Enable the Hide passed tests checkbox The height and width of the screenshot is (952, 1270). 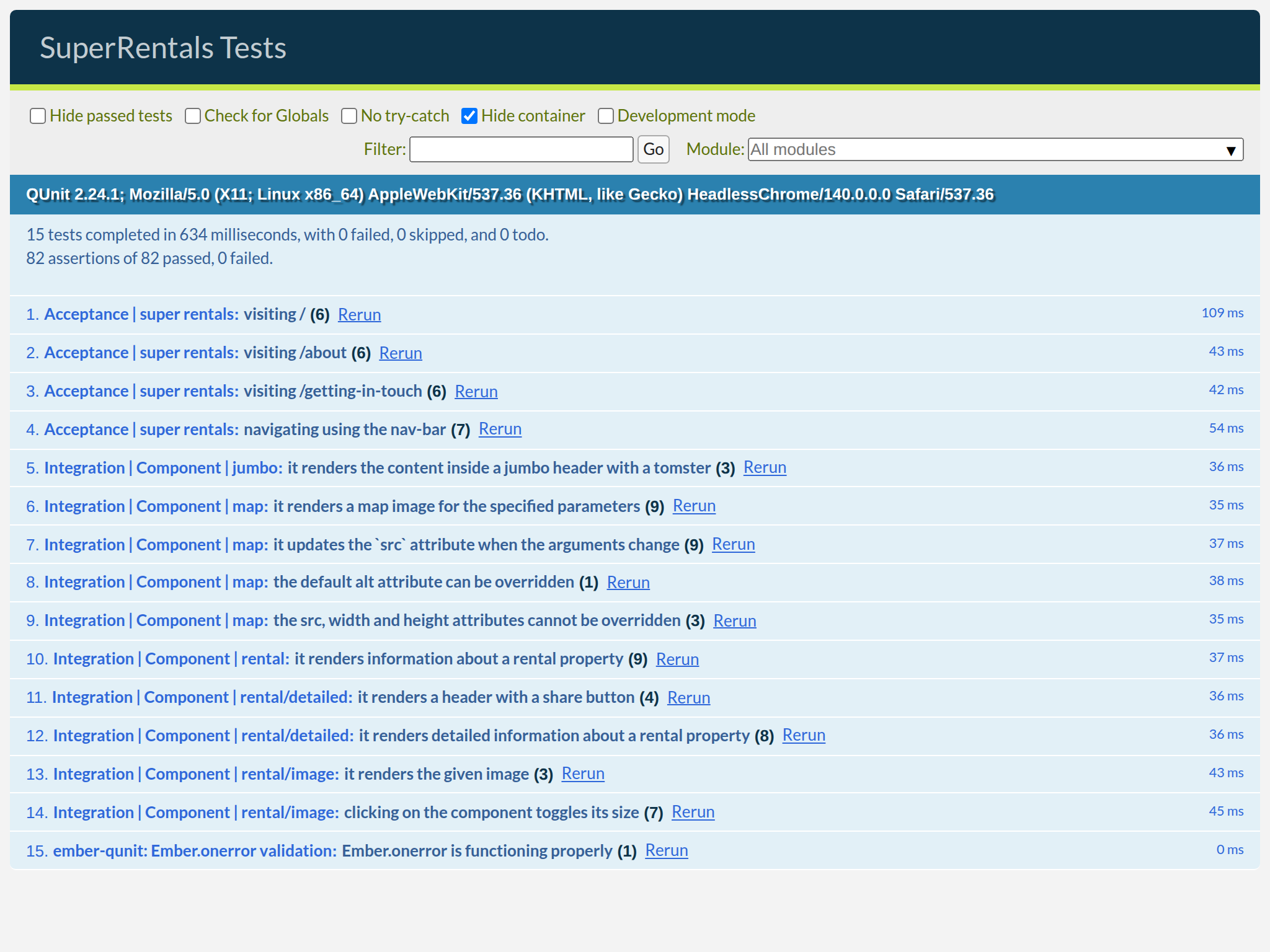pos(38,115)
